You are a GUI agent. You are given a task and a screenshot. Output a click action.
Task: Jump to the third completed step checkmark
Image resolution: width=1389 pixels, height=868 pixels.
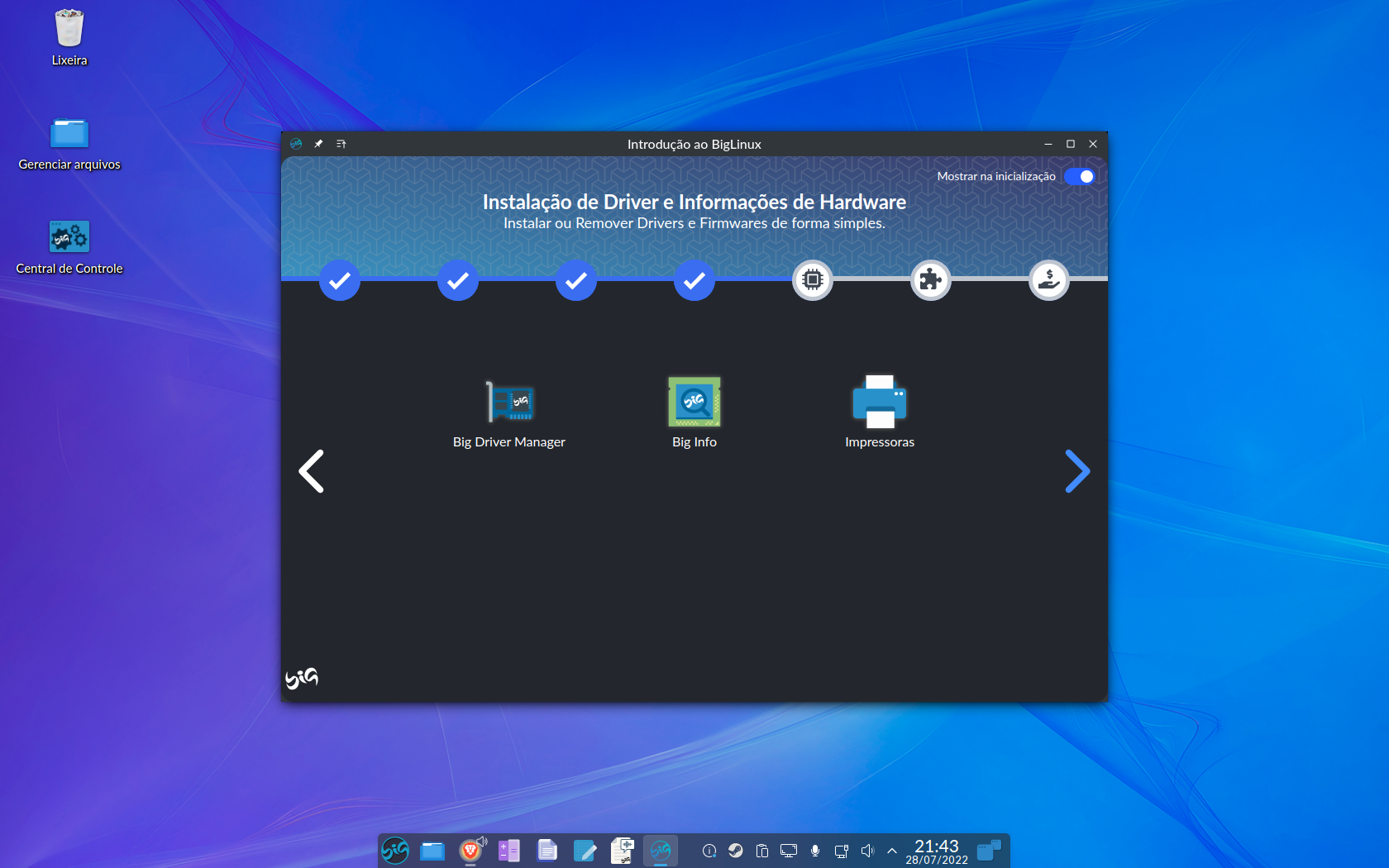pos(576,280)
